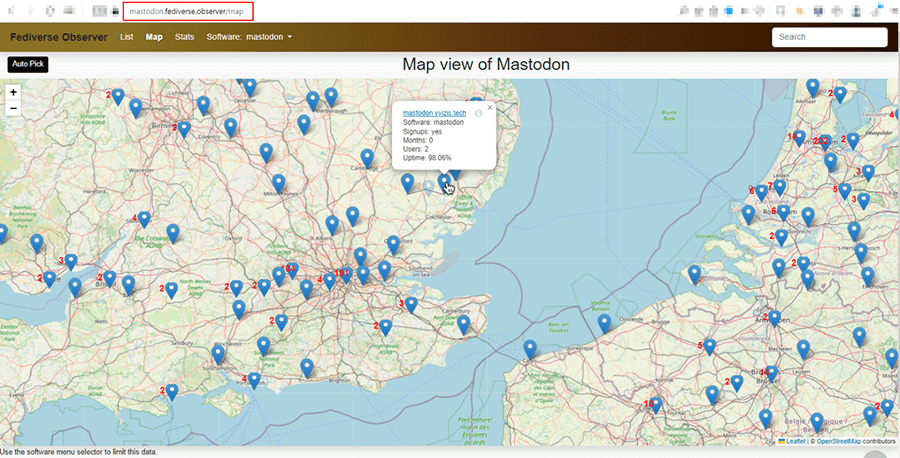Select the marker at Southampton
This screenshot has width=900, height=458.
pos(218,355)
